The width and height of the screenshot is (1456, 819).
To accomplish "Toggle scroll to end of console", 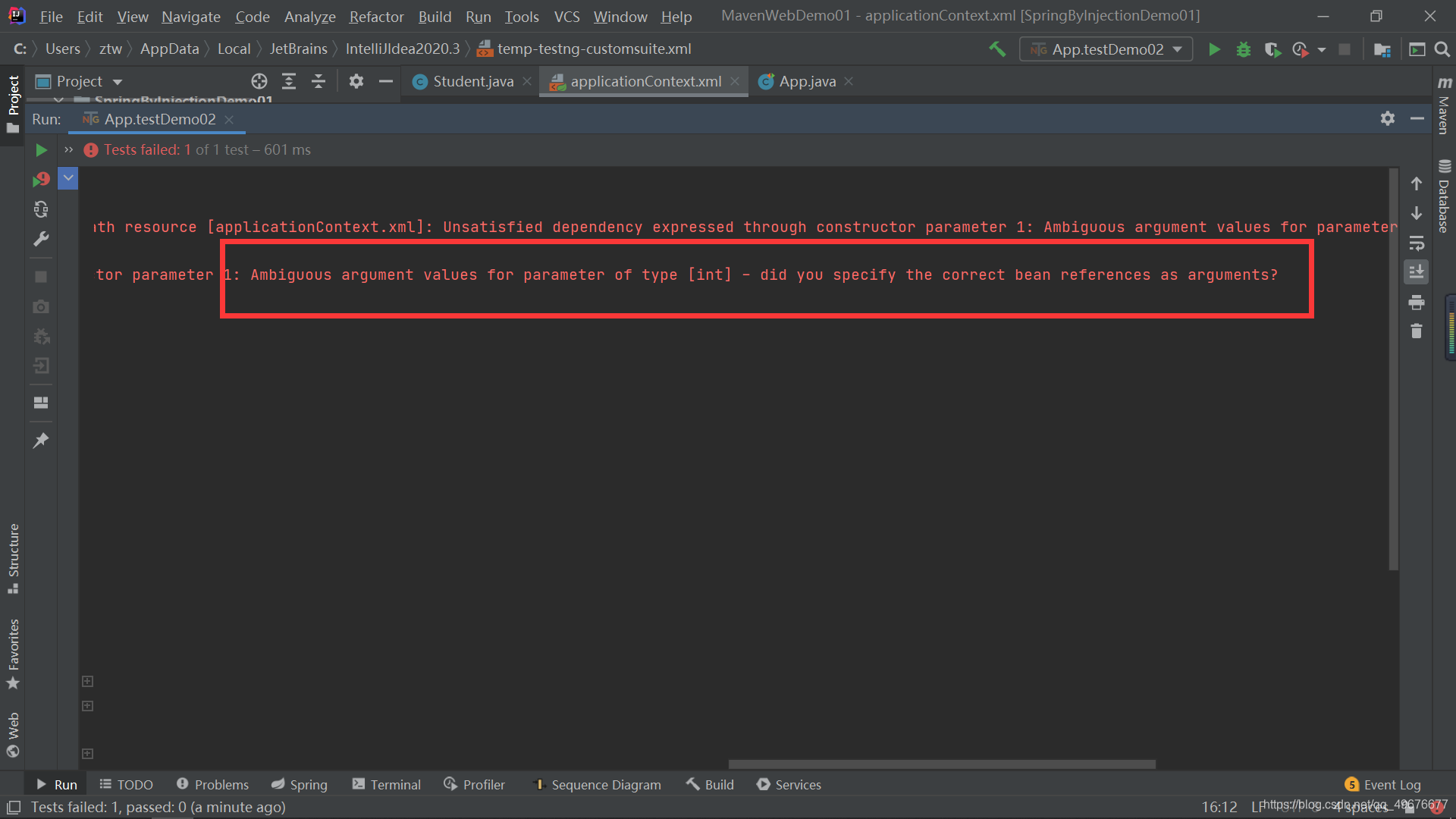I will coord(1416,272).
